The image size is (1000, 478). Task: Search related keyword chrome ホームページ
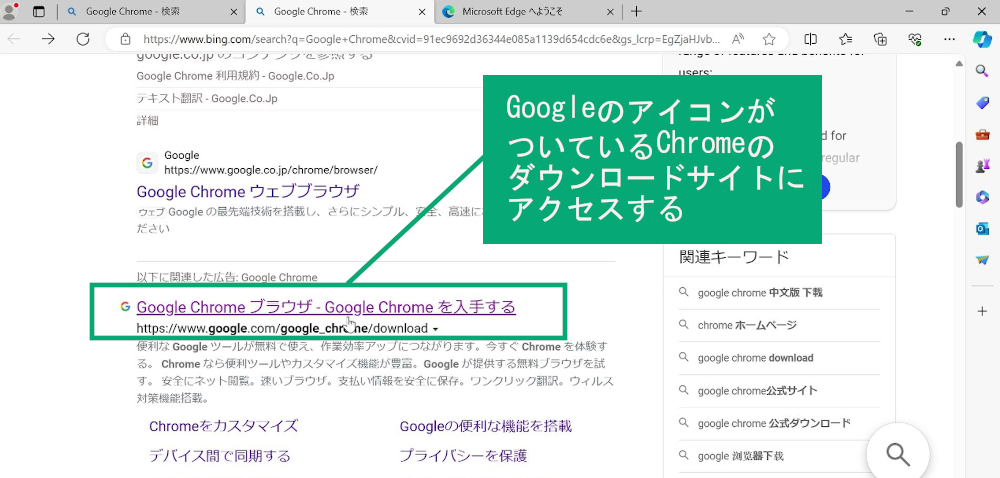[x=747, y=325]
